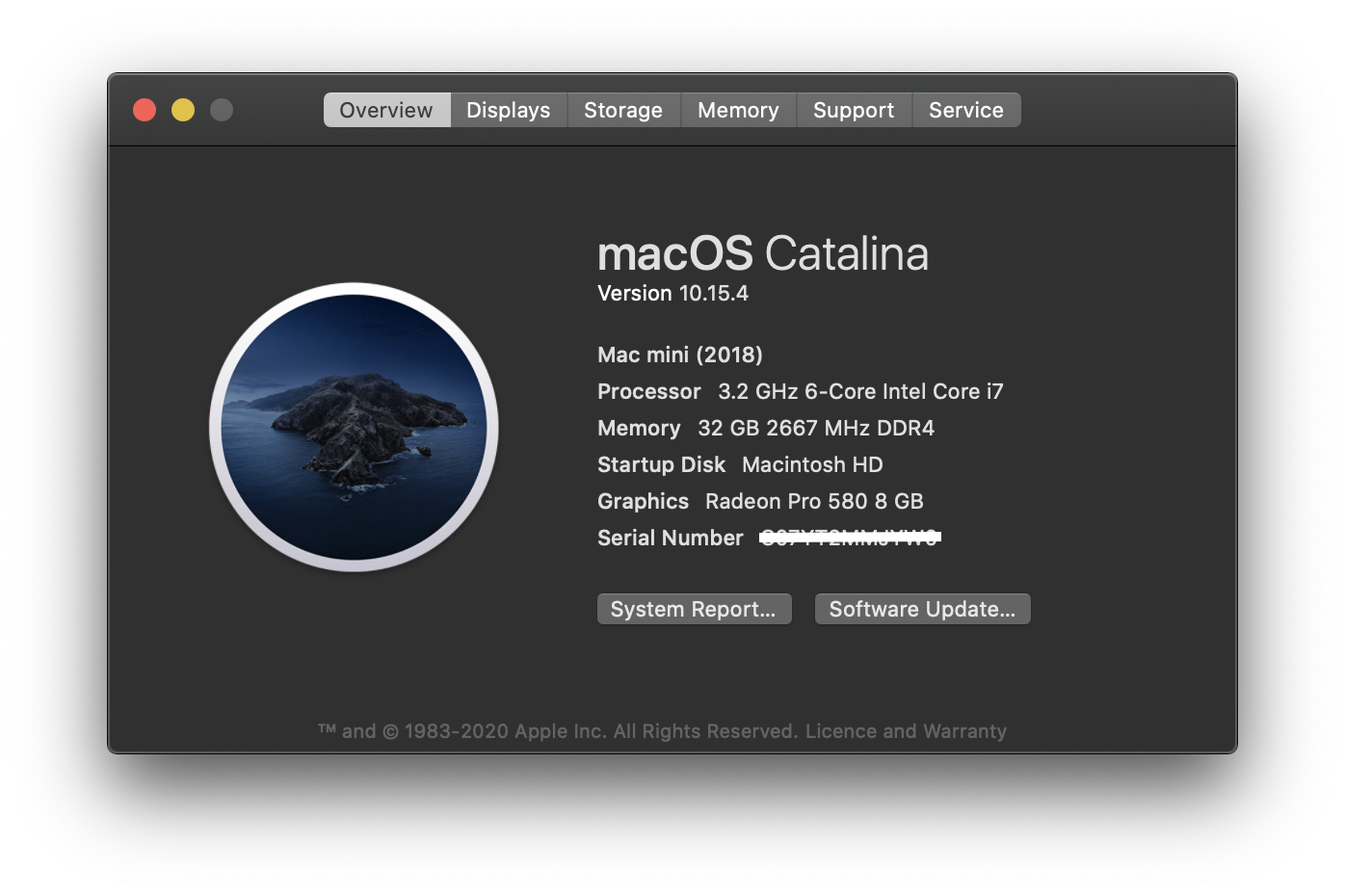1345x896 pixels.
Task: Click the 'Graphics' label
Action: point(643,501)
